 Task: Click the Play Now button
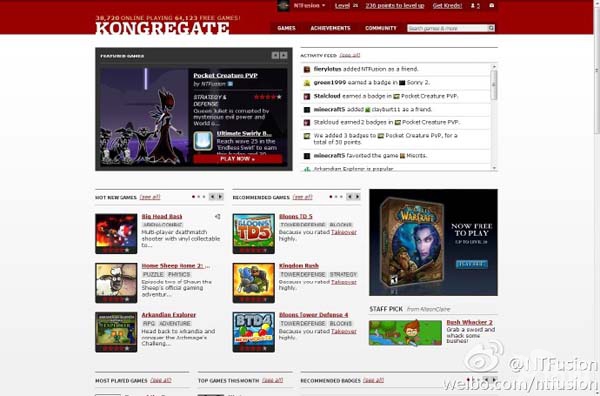(x=238, y=159)
